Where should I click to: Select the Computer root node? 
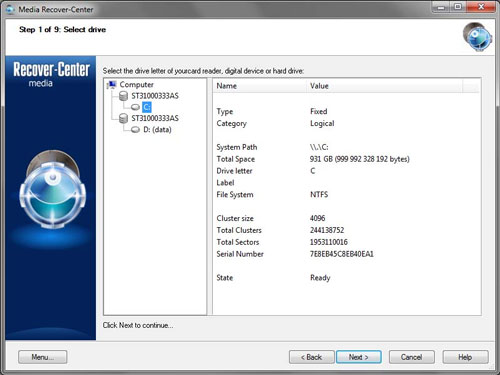(x=137, y=85)
